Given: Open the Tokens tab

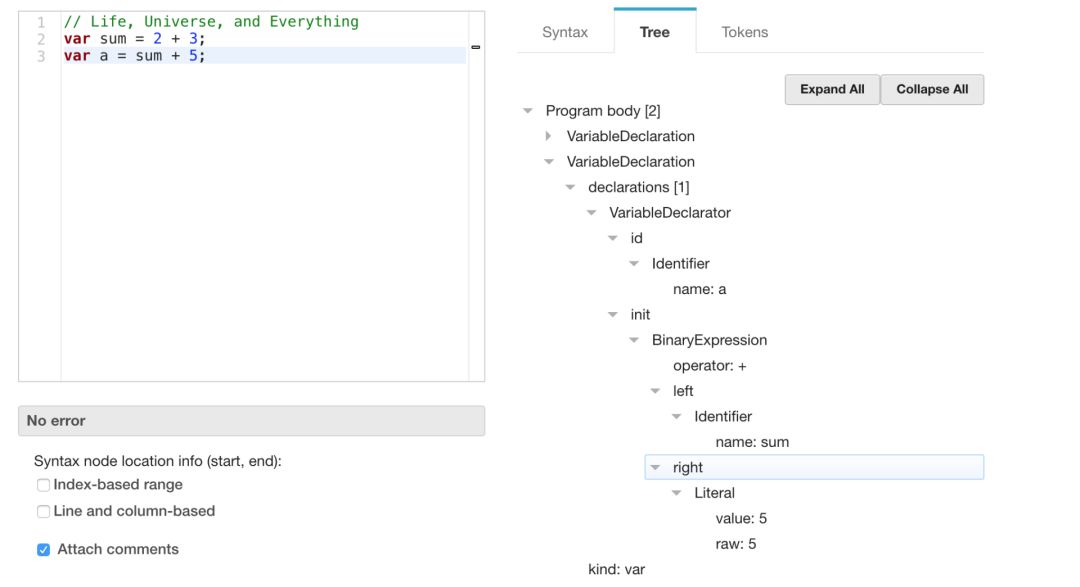Looking at the screenshot, I should point(744,31).
